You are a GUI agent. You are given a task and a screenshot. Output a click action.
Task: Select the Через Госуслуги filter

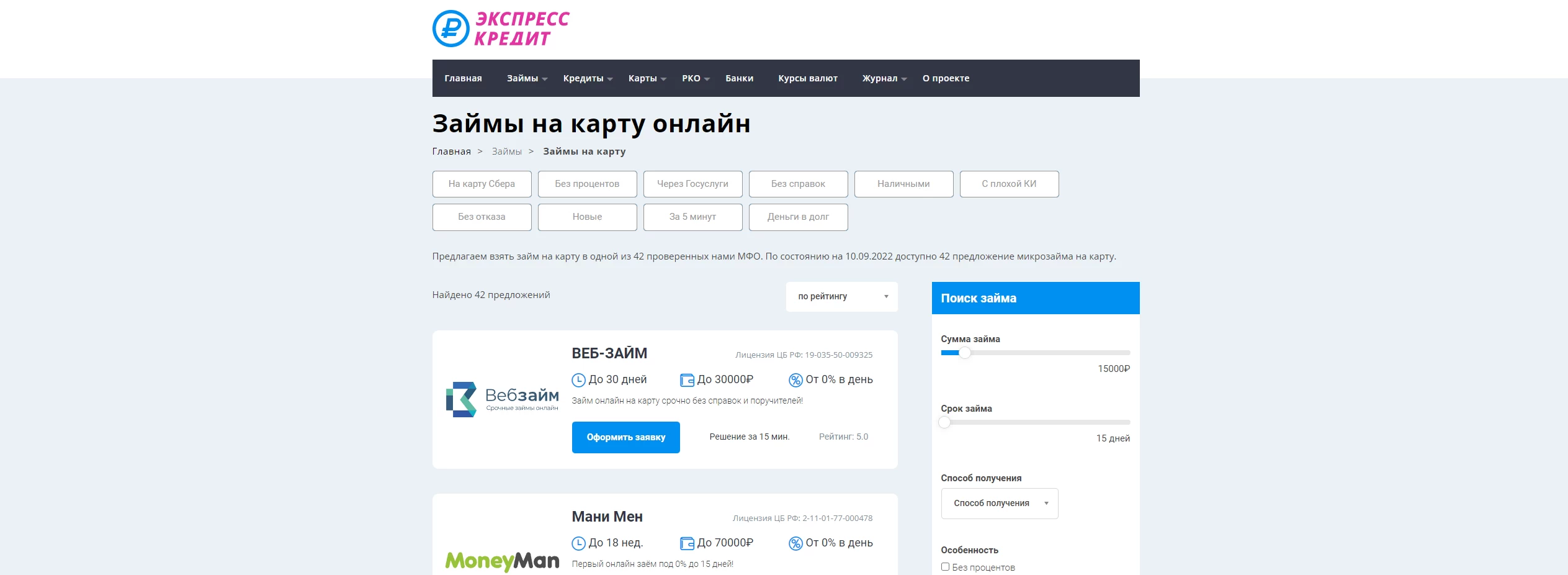[692, 184]
